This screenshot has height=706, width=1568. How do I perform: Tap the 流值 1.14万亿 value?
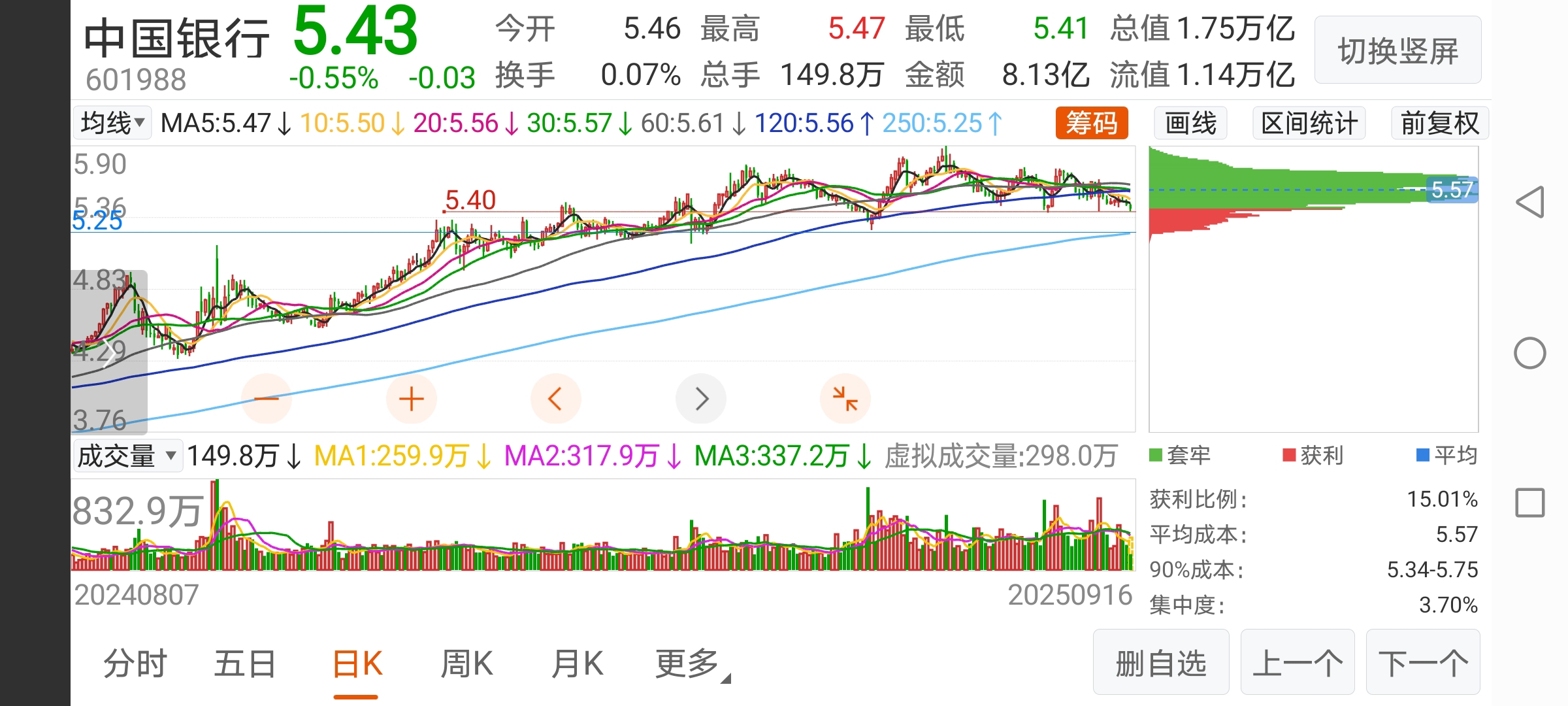[1202, 75]
